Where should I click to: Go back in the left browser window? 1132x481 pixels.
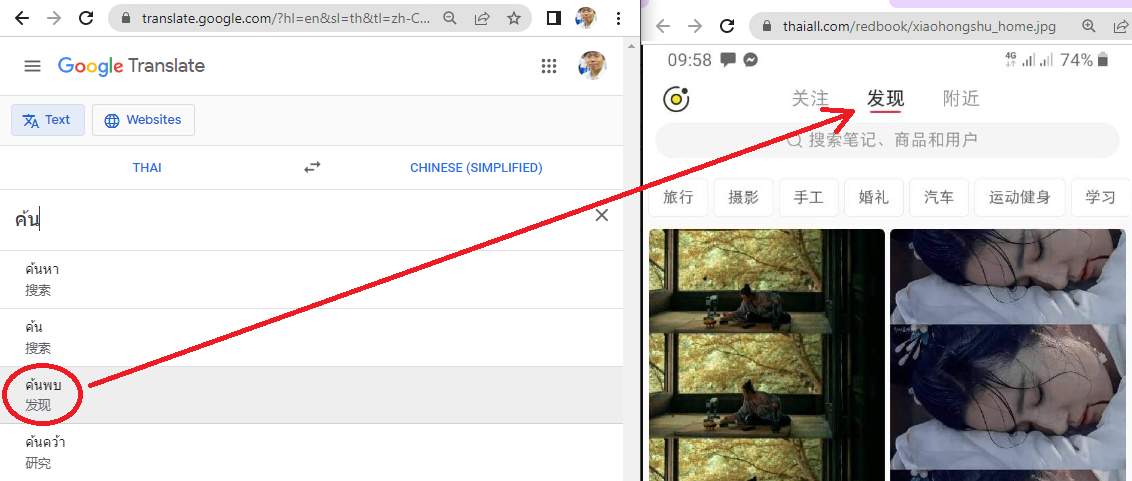22,18
